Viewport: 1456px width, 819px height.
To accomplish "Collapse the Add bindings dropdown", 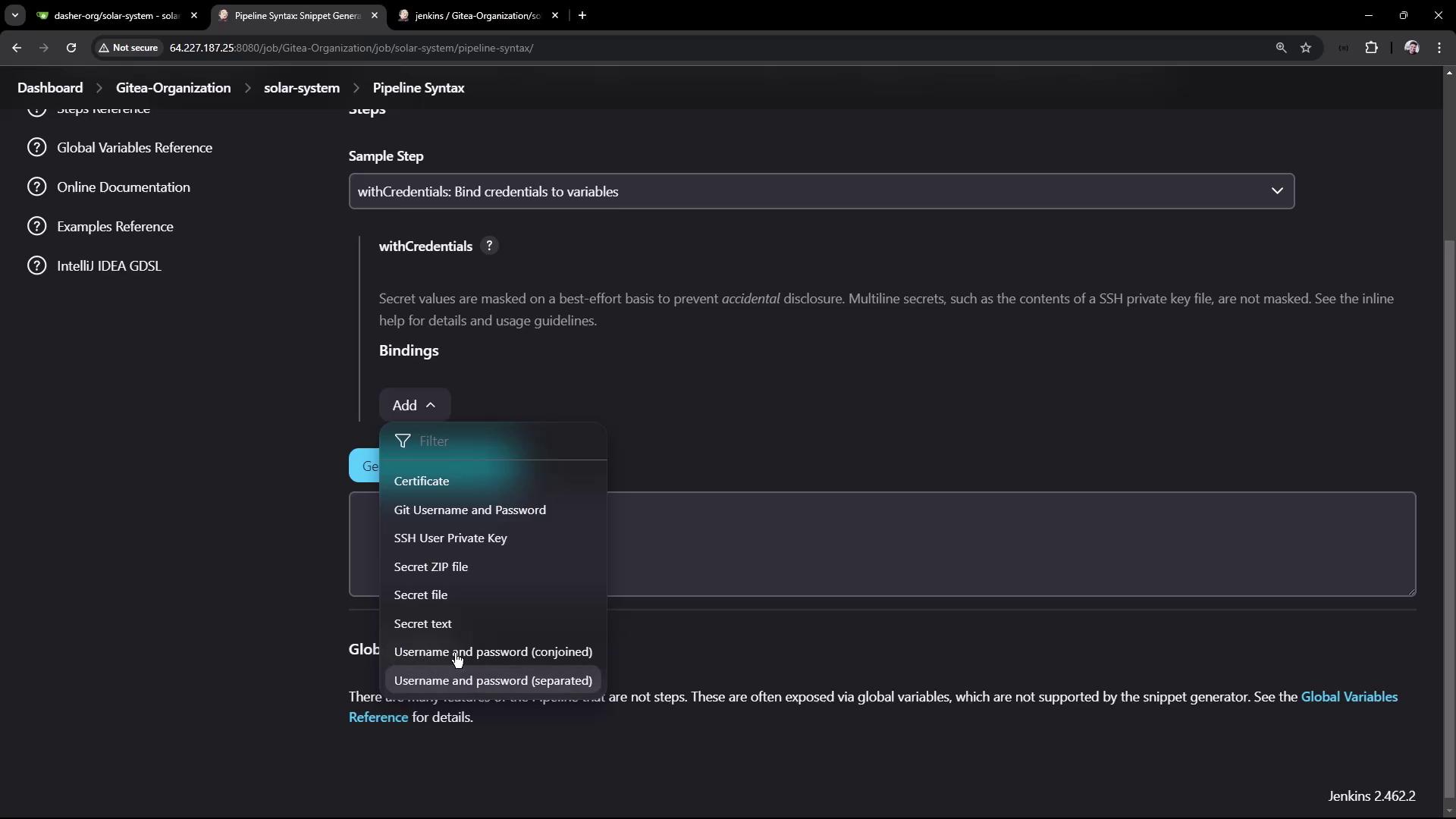I will pyautogui.click(x=414, y=405).
